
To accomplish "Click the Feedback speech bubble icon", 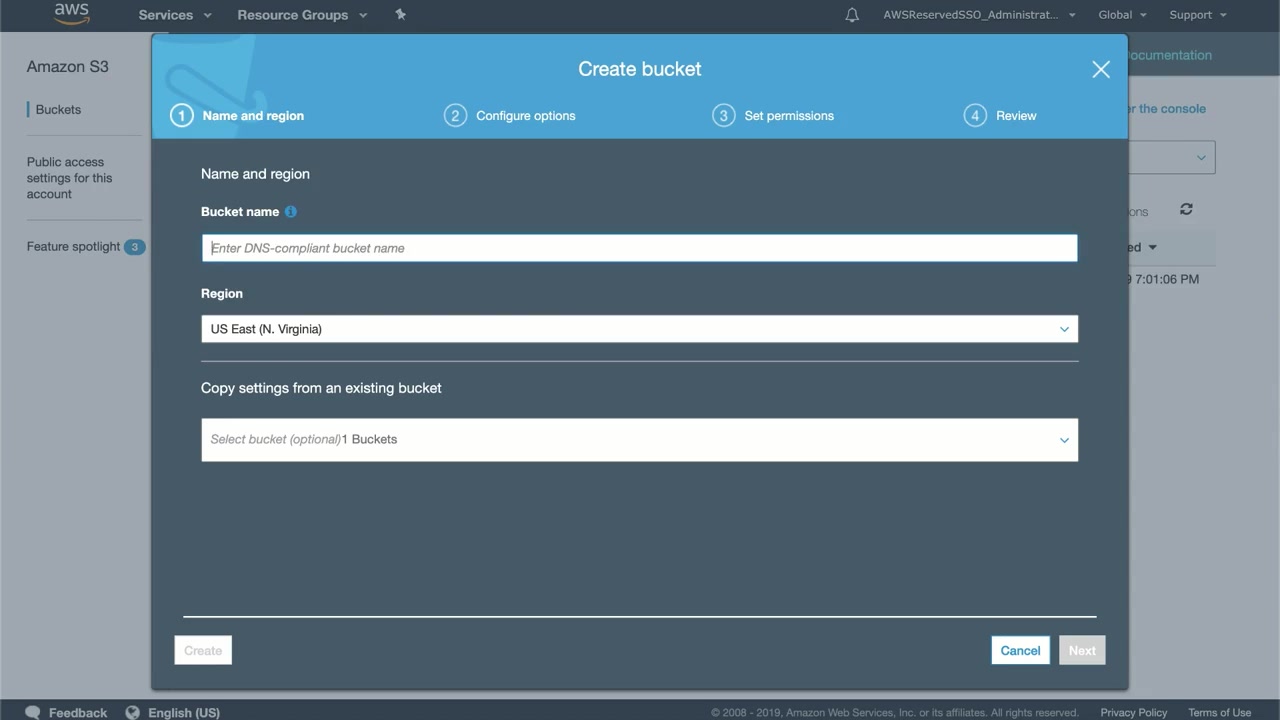I will pyautogui.click(x=33, y=713).
